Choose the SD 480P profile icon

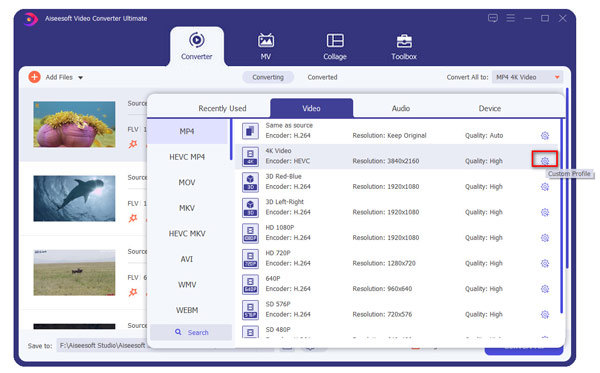point(250,331)
